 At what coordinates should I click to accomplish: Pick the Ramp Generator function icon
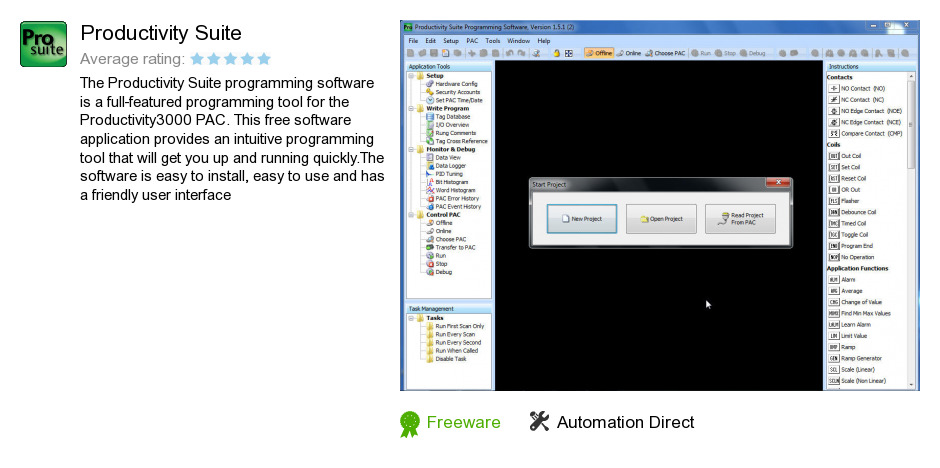point(833,358)
